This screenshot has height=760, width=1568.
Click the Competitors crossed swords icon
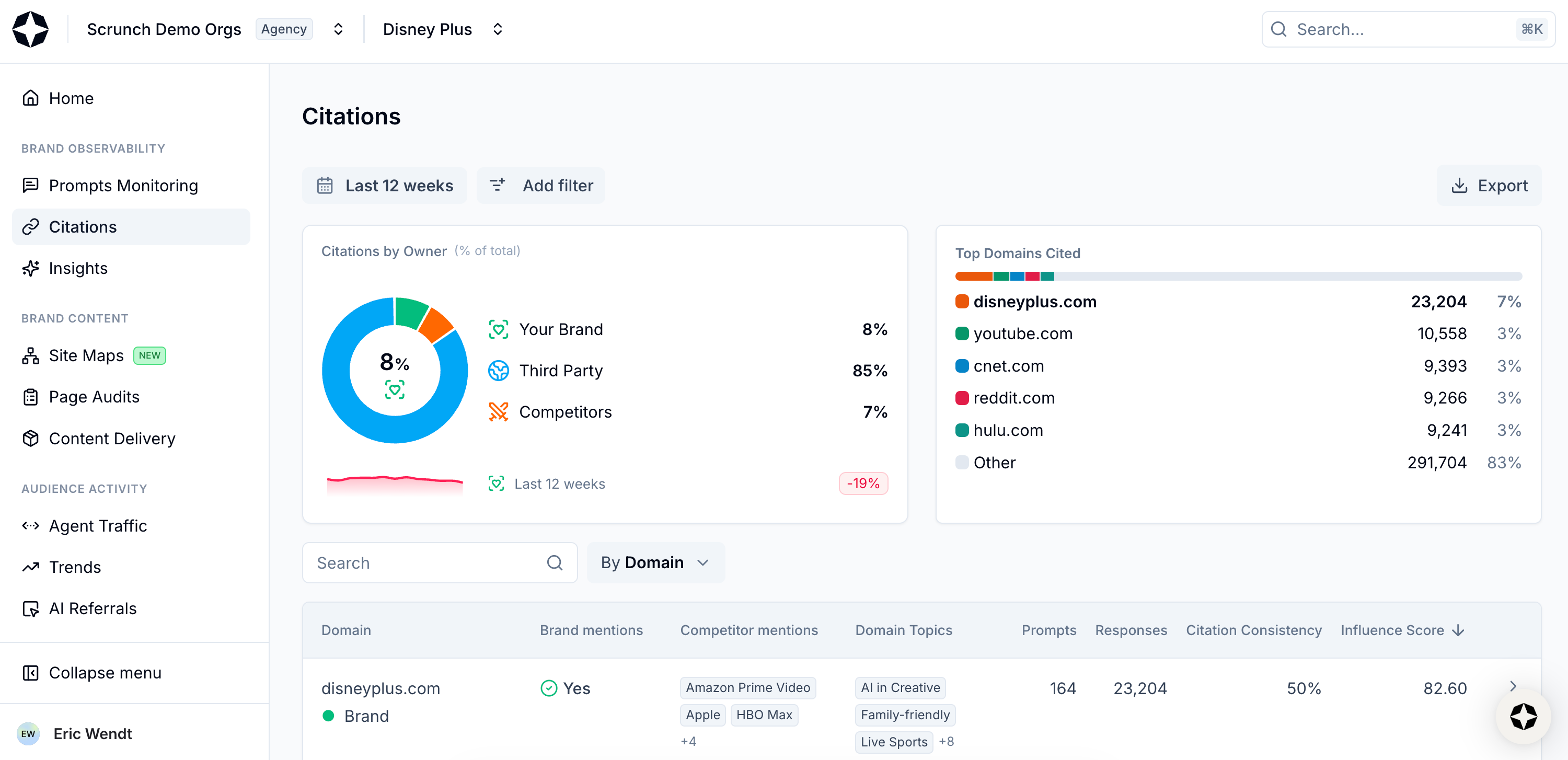(498, 412)
